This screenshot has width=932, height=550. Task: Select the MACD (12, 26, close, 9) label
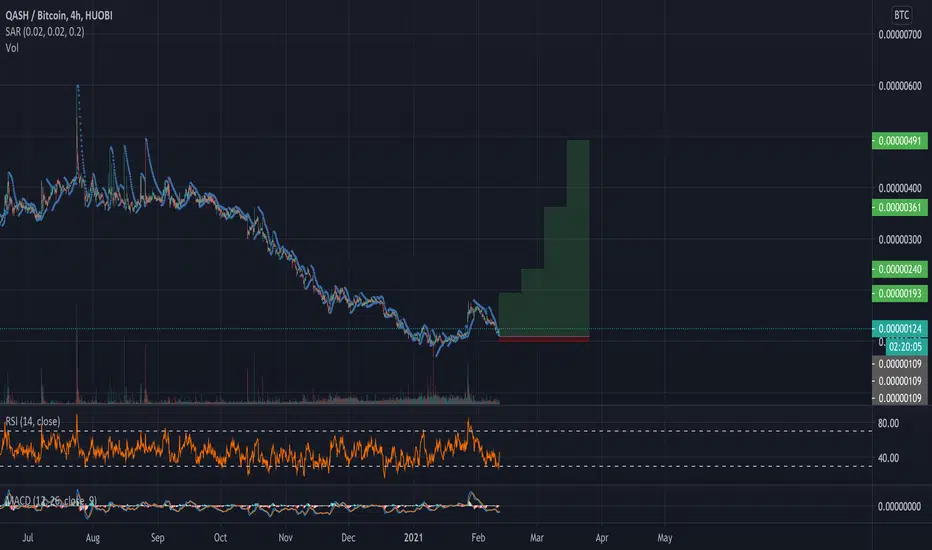(51, 501)
